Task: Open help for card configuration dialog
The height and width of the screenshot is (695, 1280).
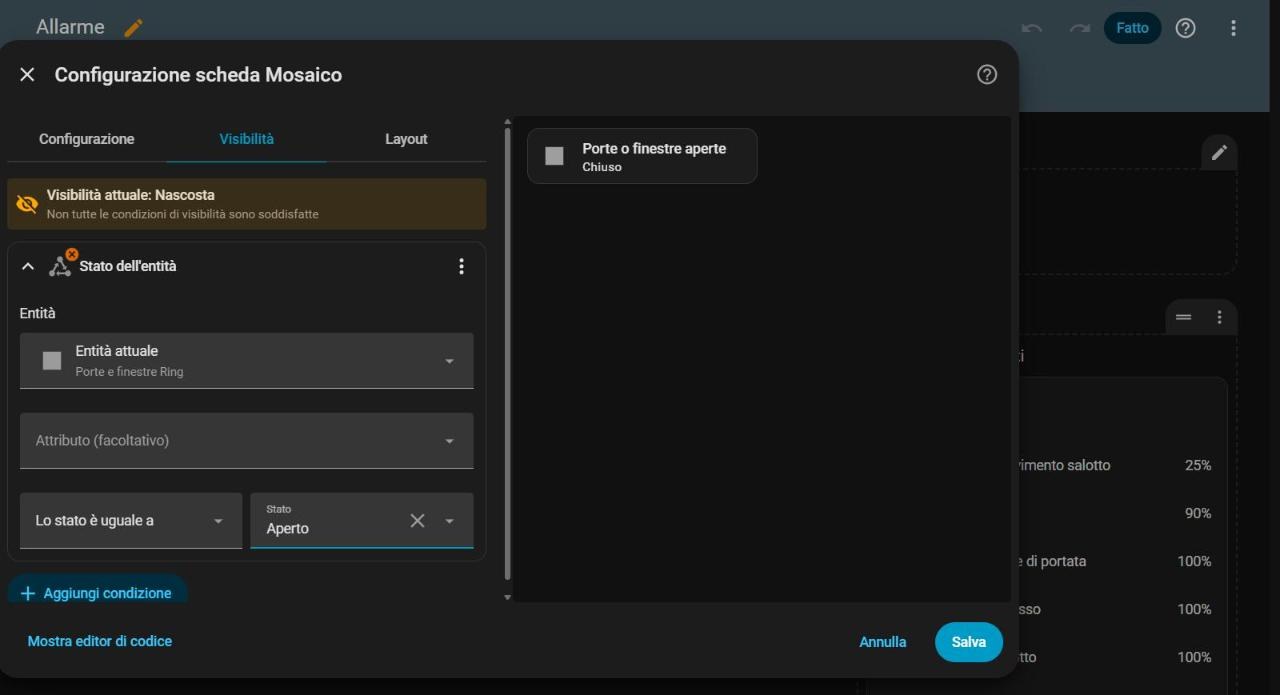Action: point(987,75)
